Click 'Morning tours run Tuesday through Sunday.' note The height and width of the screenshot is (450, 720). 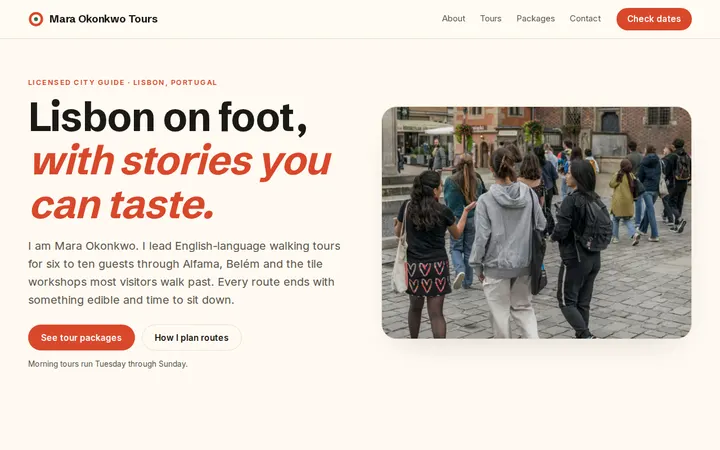click(x=108, y=364)
